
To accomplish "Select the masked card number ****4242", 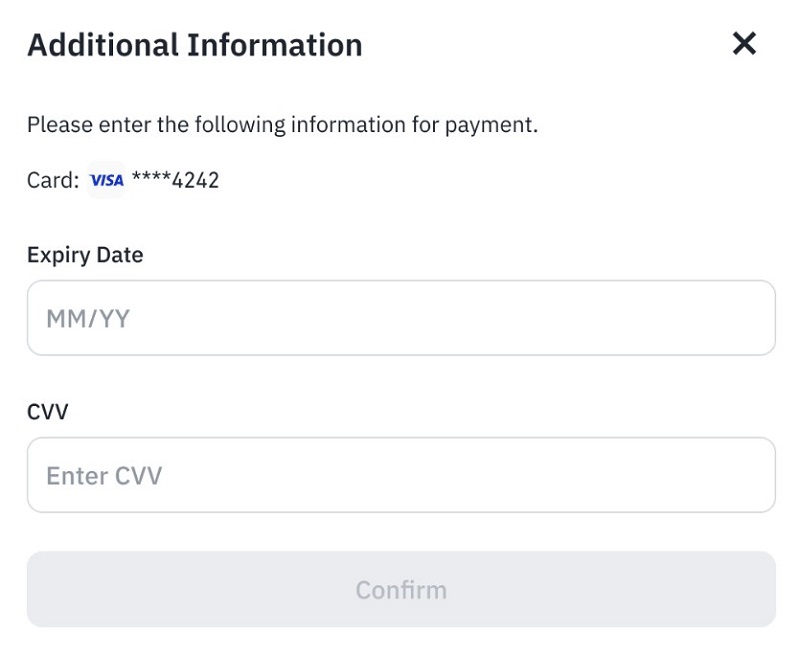I will pos(176,181).
